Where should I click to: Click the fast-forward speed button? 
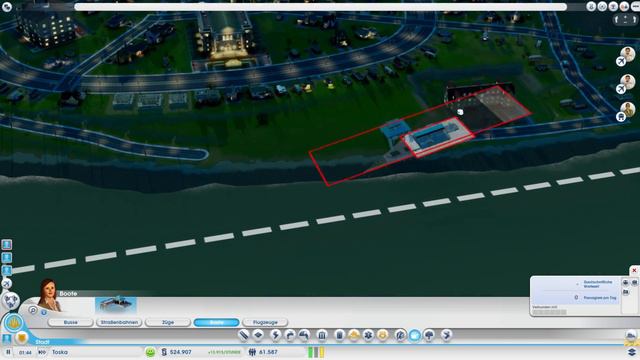point(42,352)
